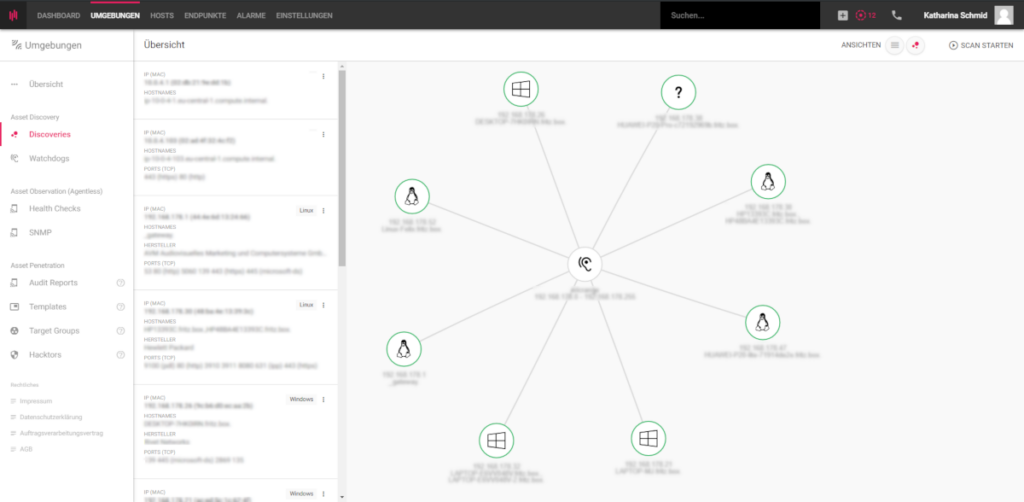Open the Dashboard tab
Screen dimensions: 1024x502
click(59, 15)
